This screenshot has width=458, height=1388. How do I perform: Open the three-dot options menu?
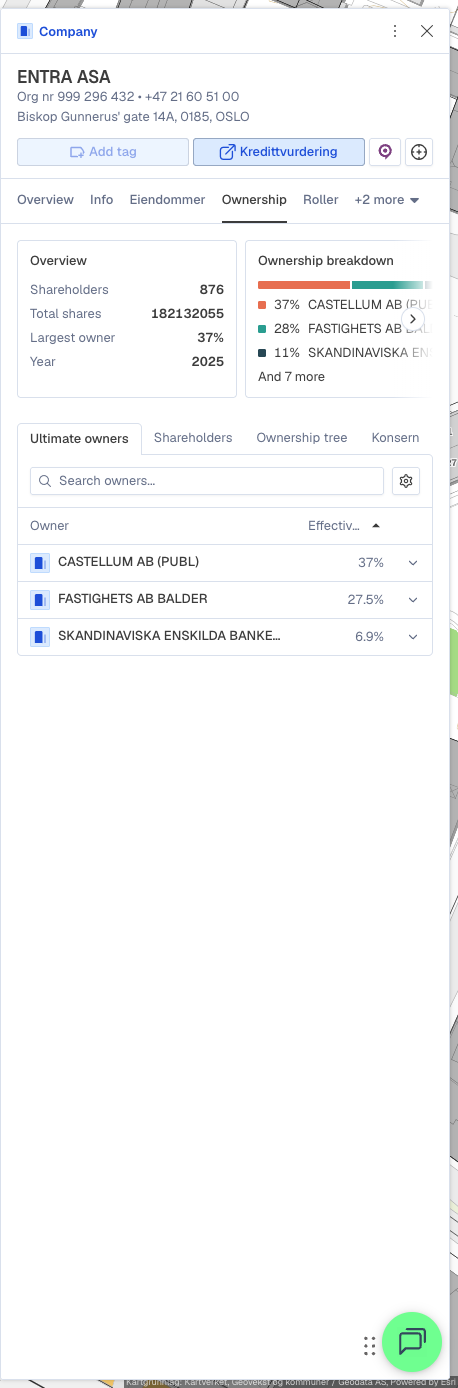pos(395,31)
